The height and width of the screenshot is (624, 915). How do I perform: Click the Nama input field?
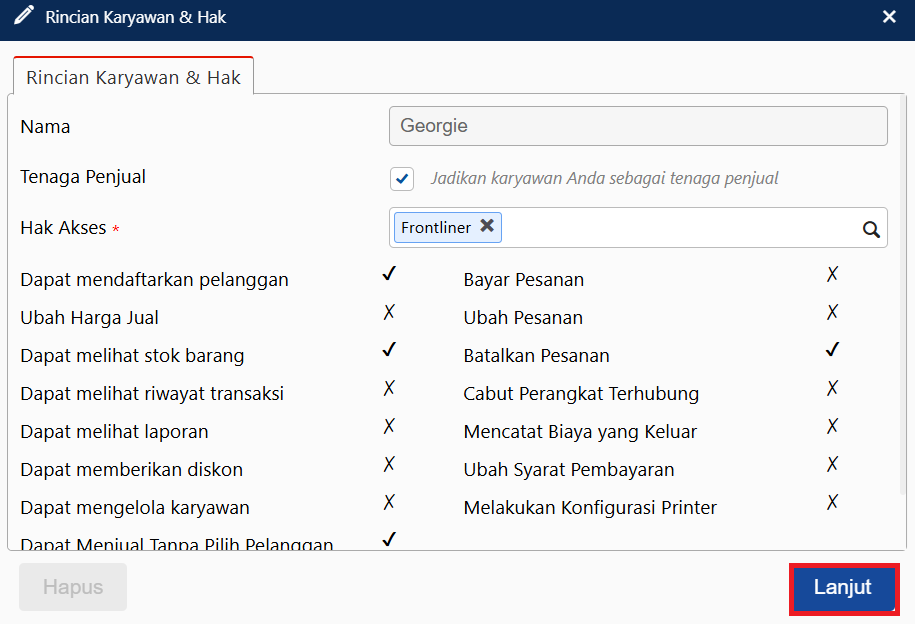[638, 127]
